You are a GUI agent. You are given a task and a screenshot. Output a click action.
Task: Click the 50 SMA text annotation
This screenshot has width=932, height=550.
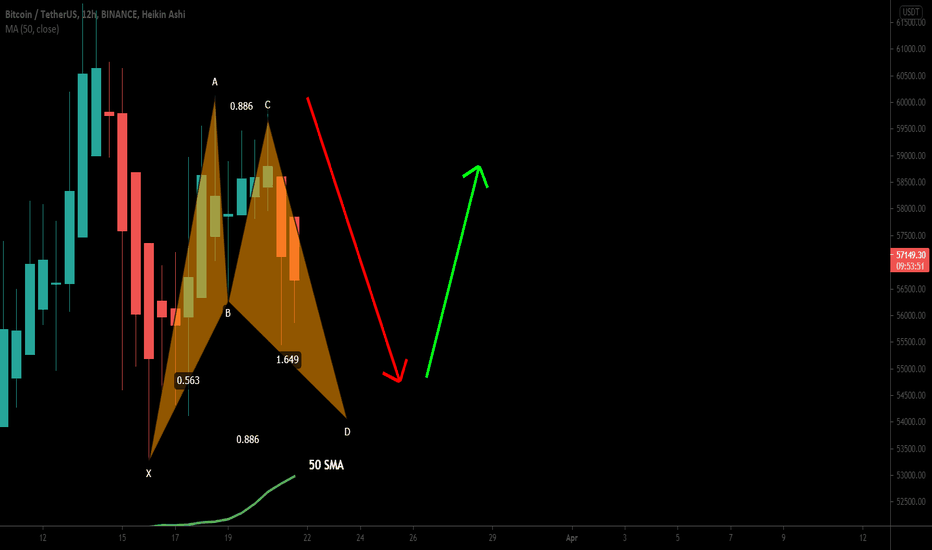[326, 465]
